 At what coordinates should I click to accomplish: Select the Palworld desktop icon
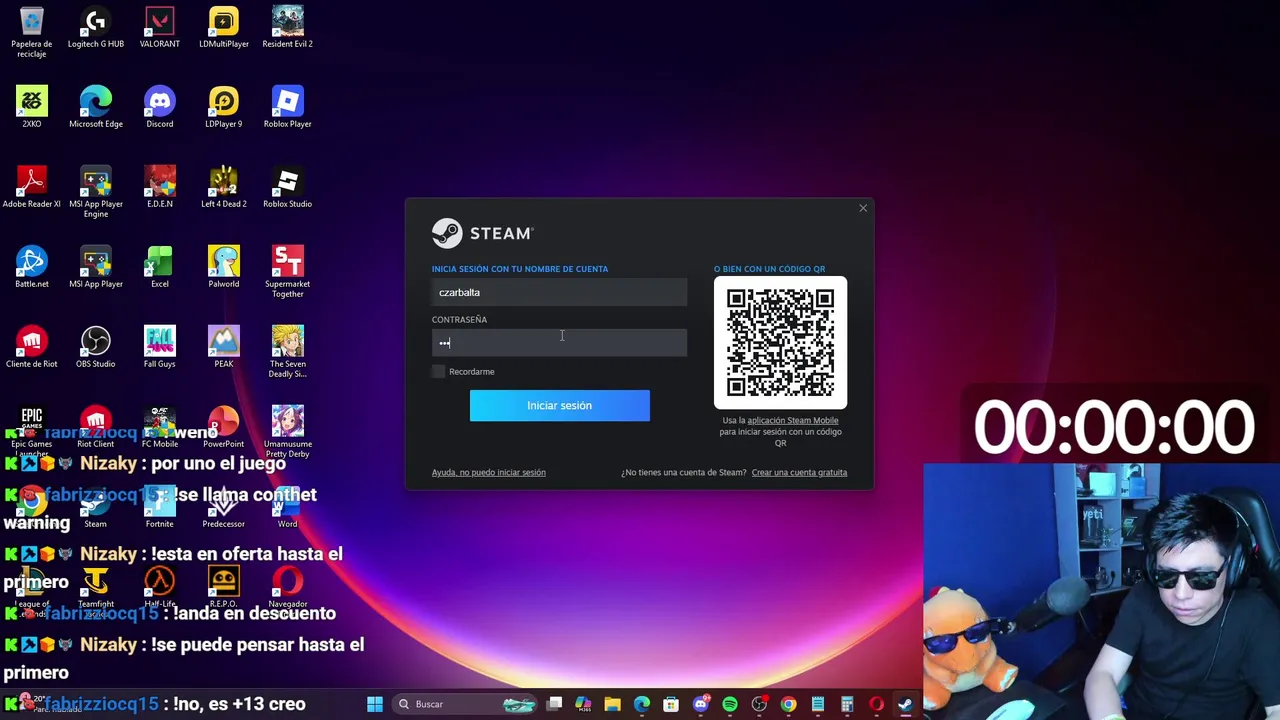(223, 267)
